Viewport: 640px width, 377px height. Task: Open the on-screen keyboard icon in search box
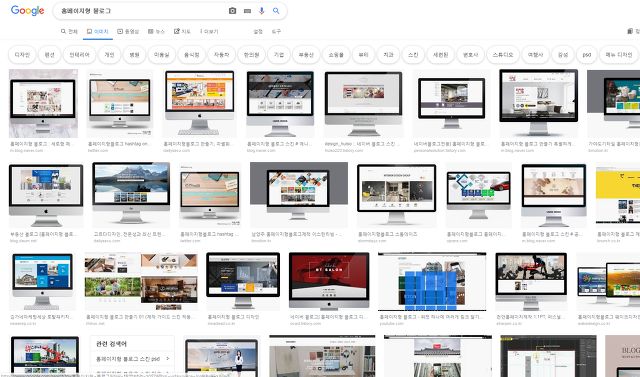tap(247, 11)
